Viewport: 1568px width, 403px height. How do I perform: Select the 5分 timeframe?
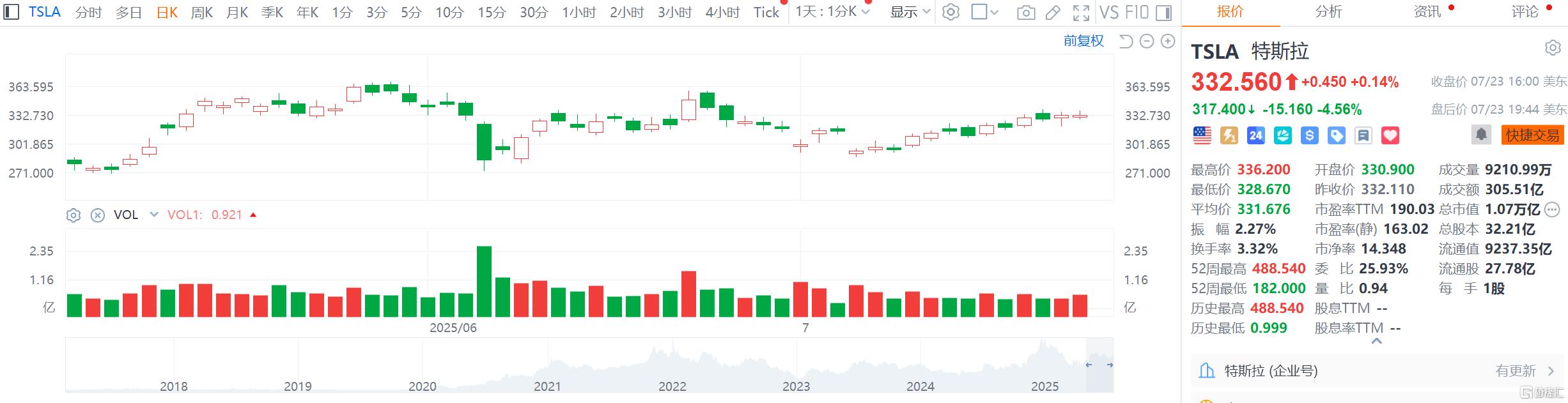tap(411, 12)
